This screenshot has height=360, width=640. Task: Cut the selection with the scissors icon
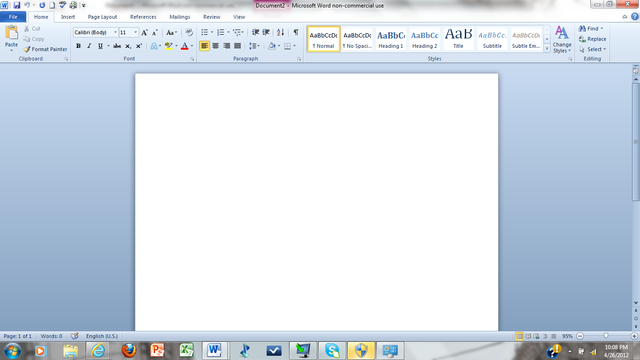(x=27, y=29)
